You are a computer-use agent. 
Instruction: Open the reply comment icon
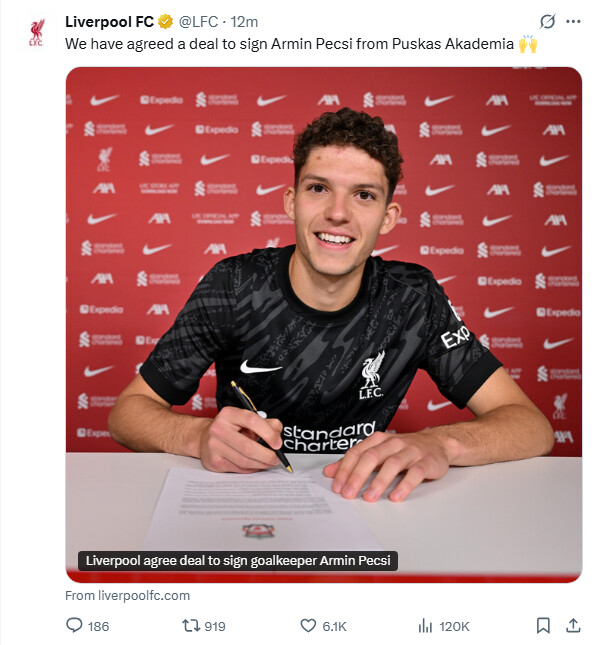[74, 626]
